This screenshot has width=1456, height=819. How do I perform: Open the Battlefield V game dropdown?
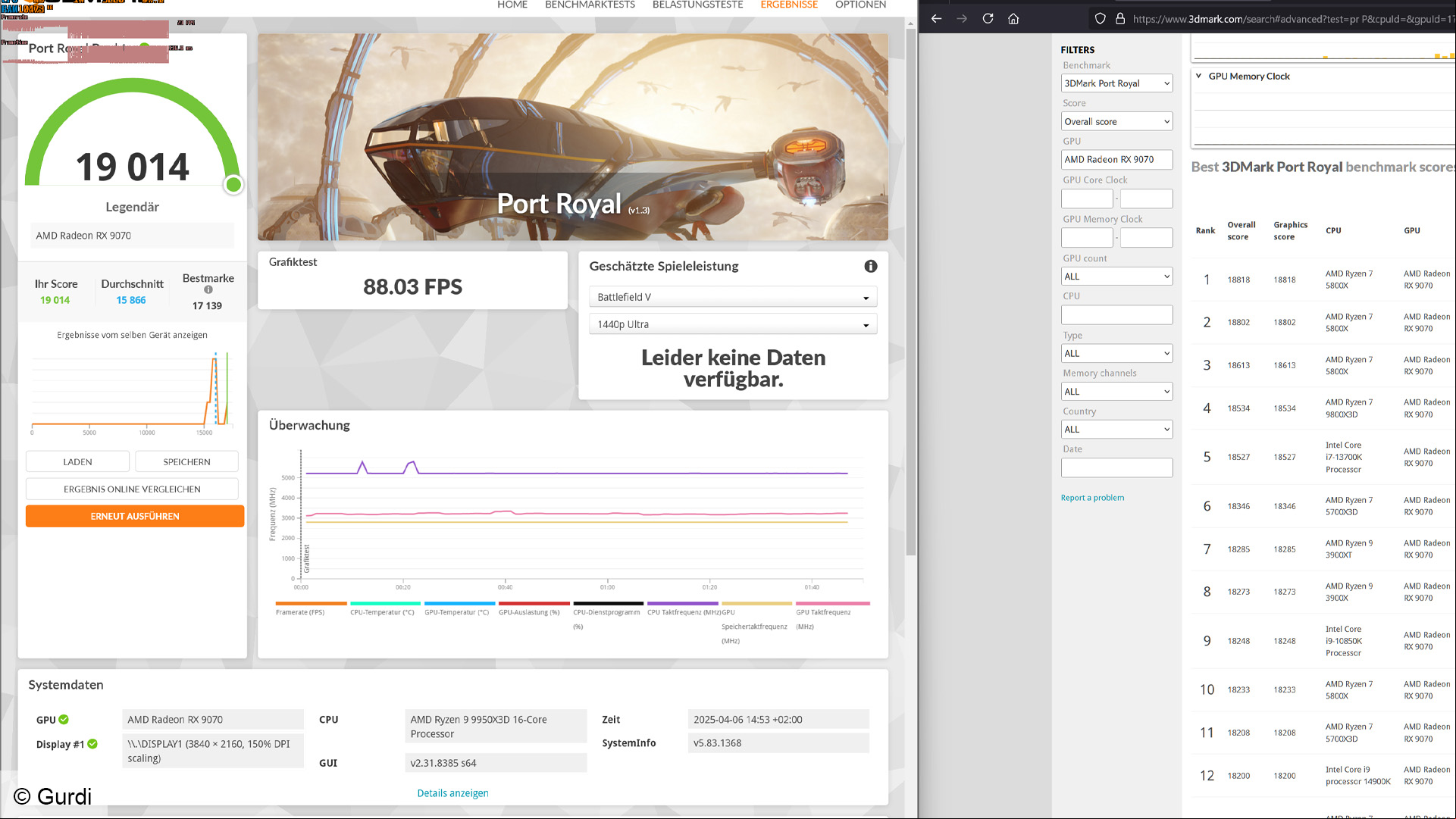(x=733, y=297)
